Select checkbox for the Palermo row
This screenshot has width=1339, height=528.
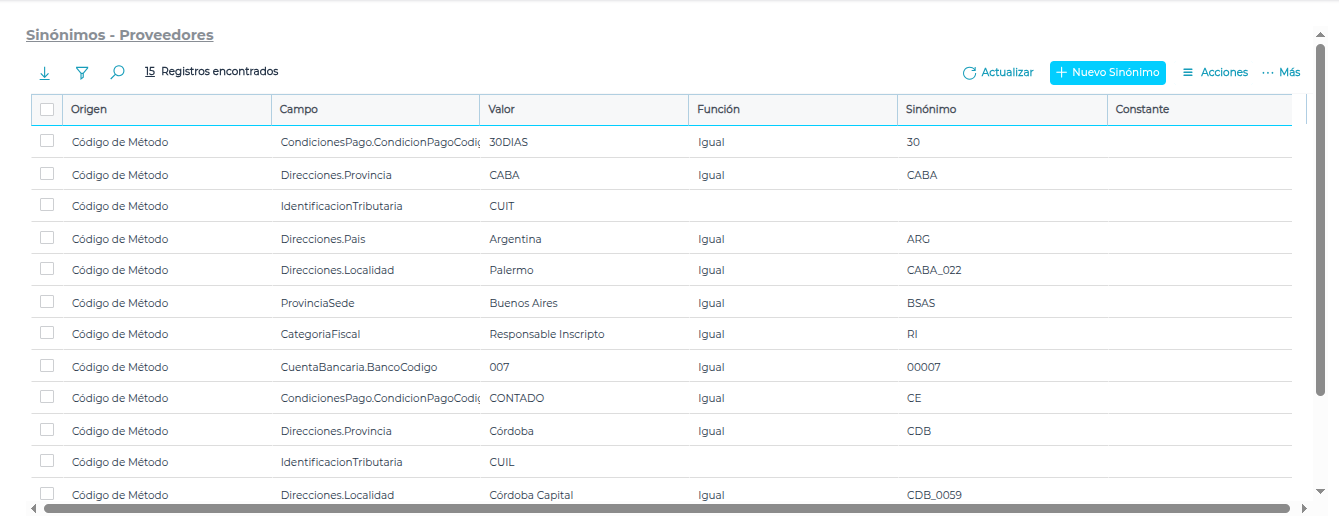[47, 269]
